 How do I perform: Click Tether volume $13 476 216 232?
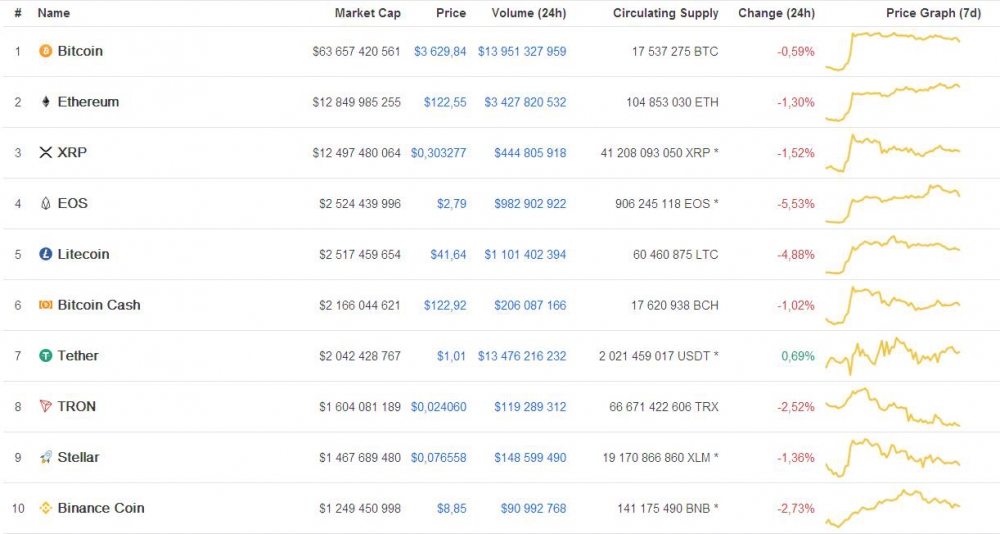522,356
